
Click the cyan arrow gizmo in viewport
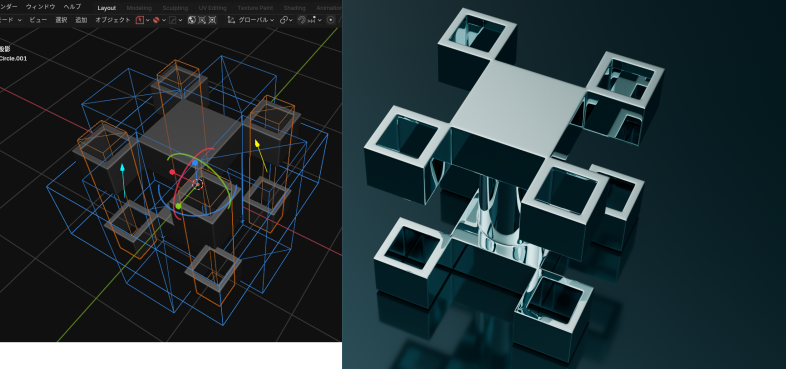point(123,179)
